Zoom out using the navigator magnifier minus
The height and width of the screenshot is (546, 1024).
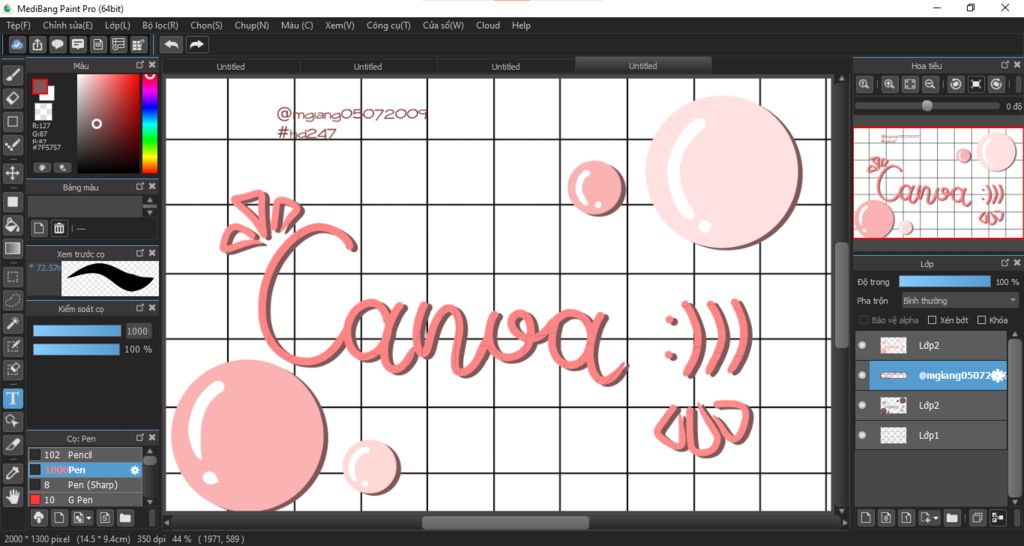coord(930,84)
